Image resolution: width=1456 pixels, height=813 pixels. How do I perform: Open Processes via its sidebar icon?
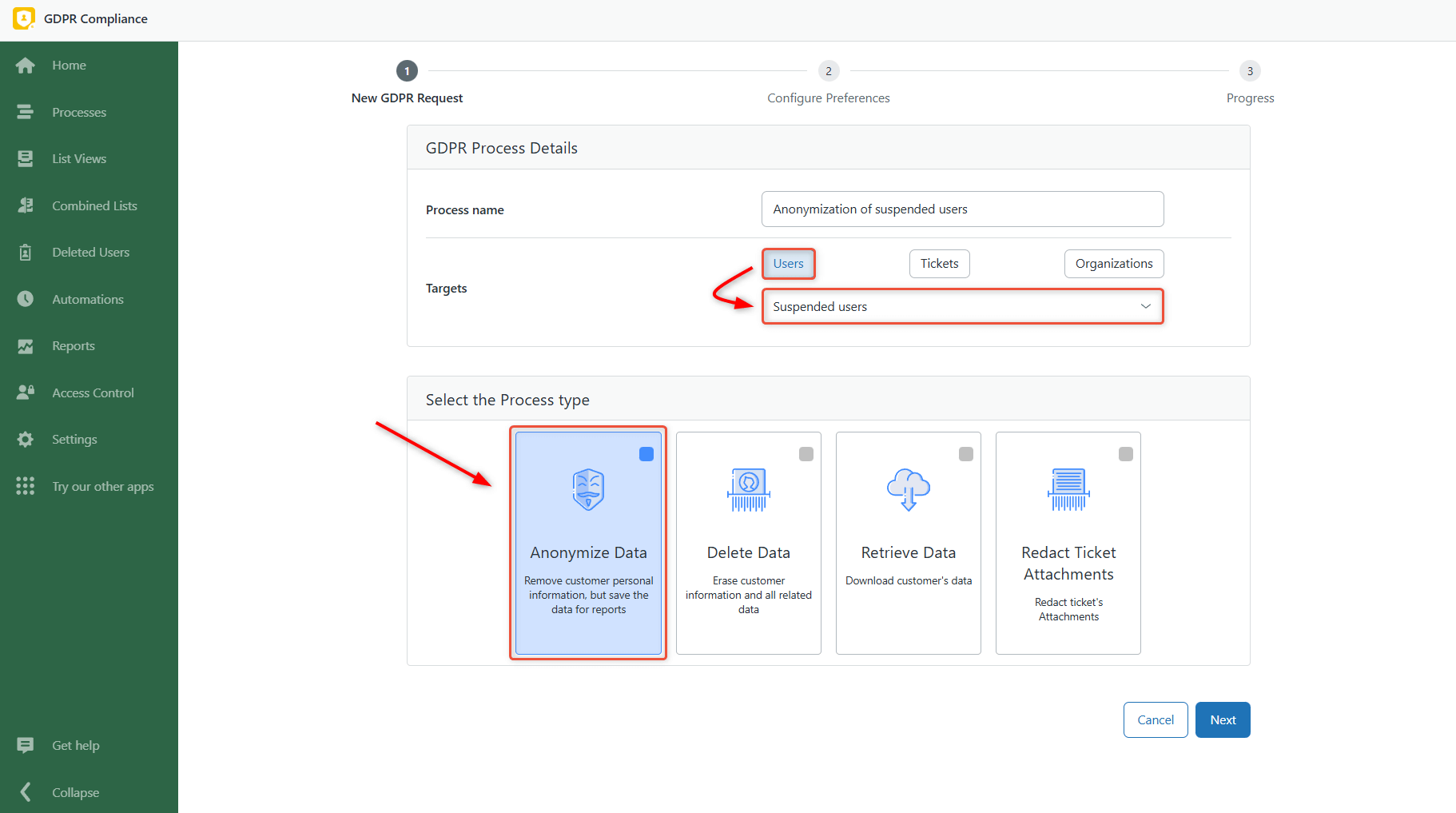coord(26,113)
